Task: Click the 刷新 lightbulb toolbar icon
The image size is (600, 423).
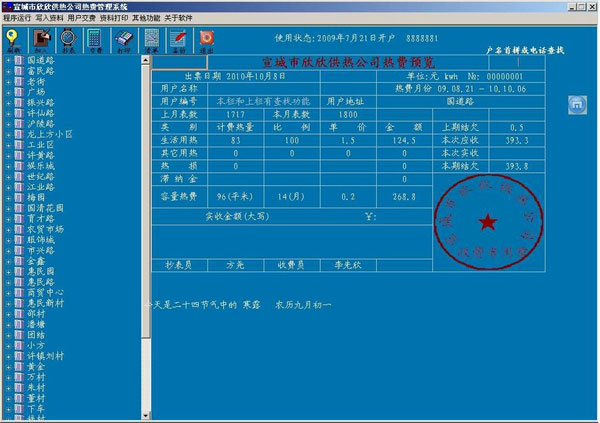Action: tap(13, 40)
